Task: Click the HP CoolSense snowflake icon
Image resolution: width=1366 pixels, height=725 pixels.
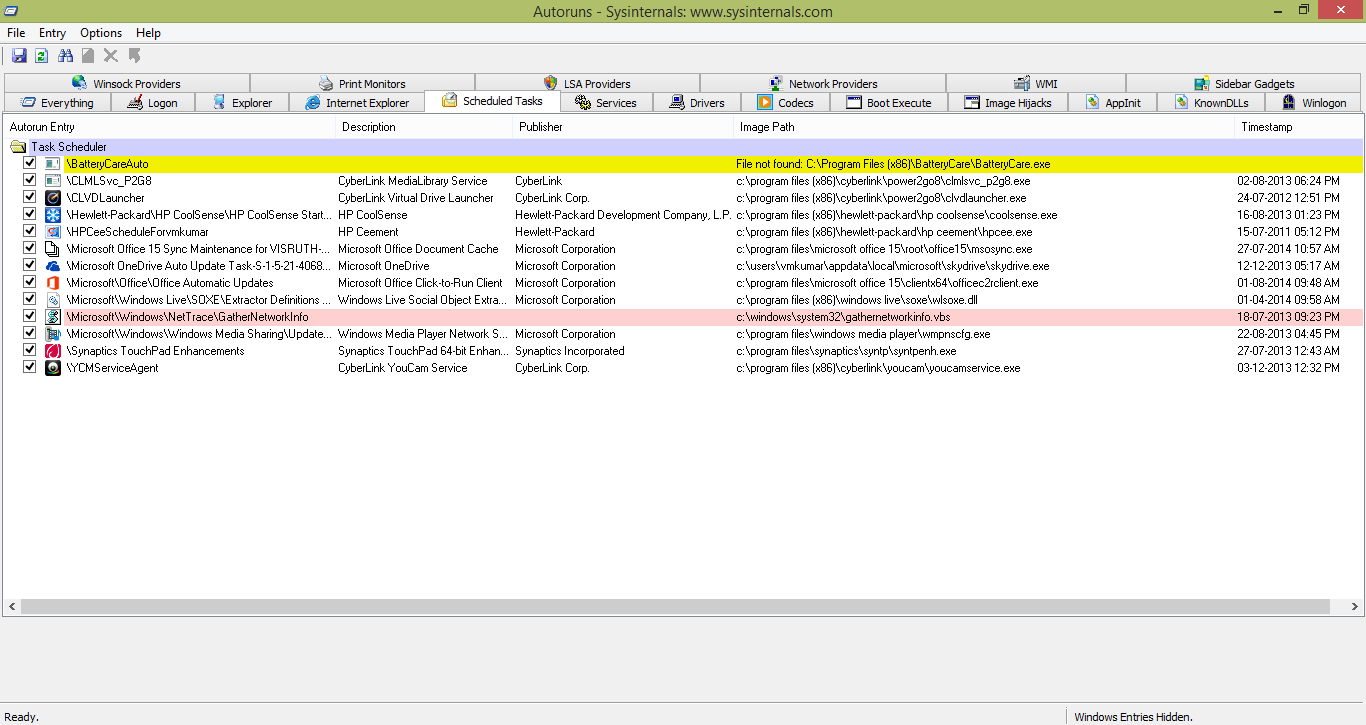Action: (x=53, y=215)
